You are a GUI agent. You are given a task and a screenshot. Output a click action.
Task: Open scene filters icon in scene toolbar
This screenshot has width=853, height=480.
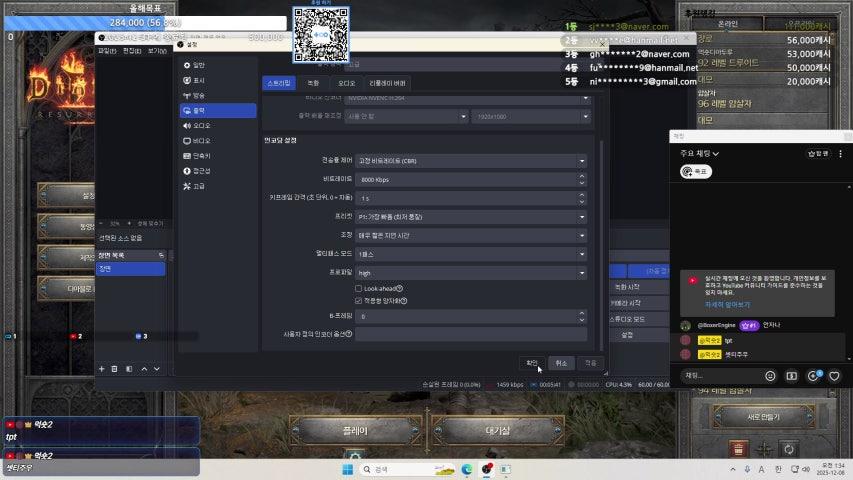[129, 369]
